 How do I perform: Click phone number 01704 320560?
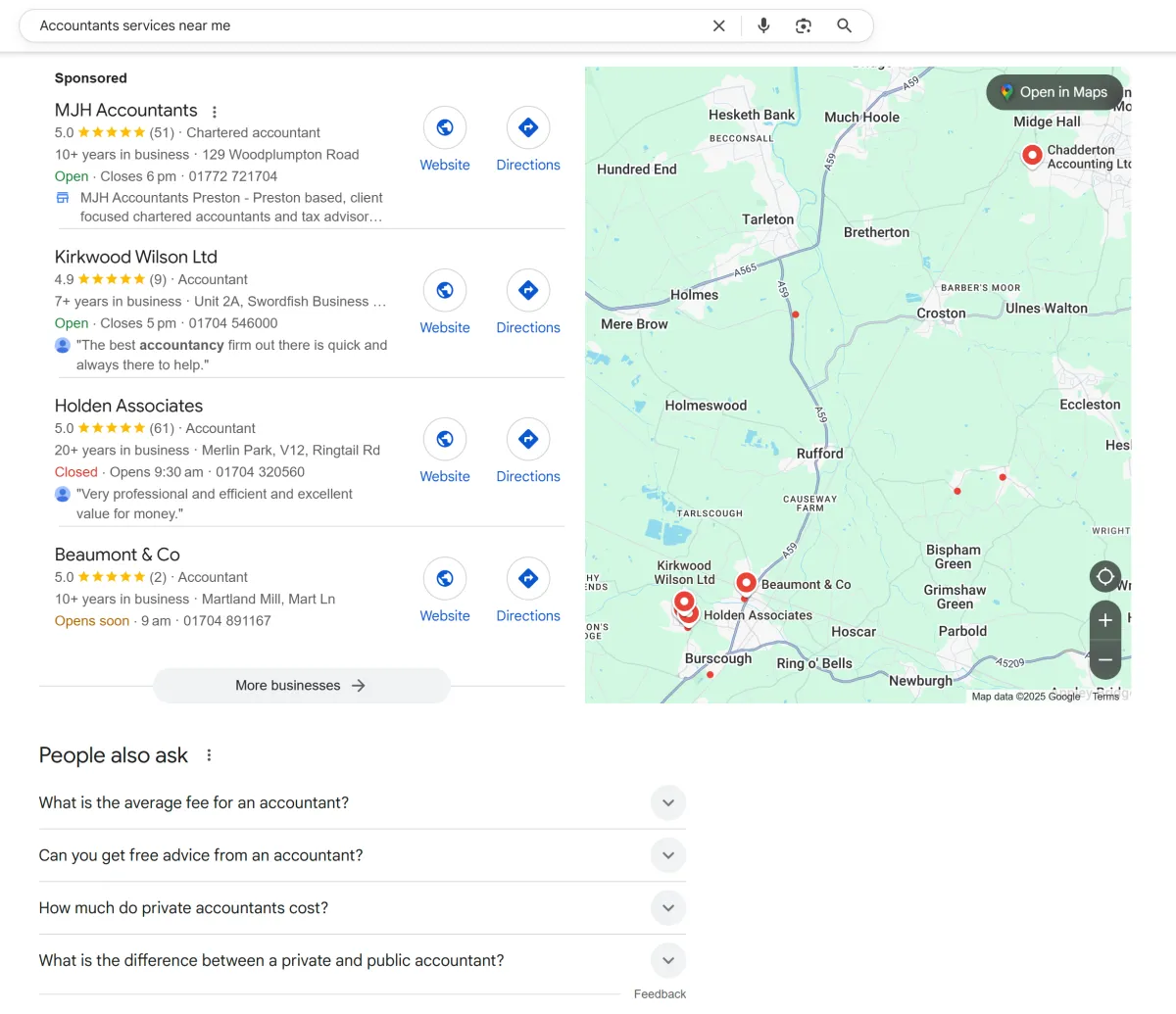tap(261, 472)
